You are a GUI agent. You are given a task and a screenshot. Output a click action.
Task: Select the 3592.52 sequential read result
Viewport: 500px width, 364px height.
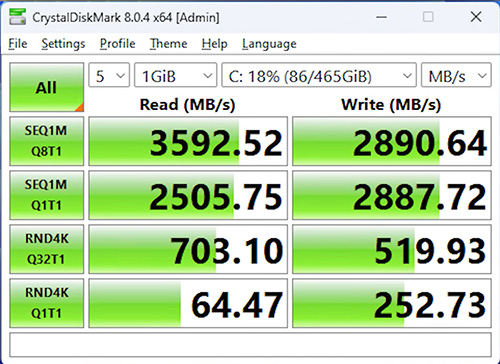tap(188, 141)
